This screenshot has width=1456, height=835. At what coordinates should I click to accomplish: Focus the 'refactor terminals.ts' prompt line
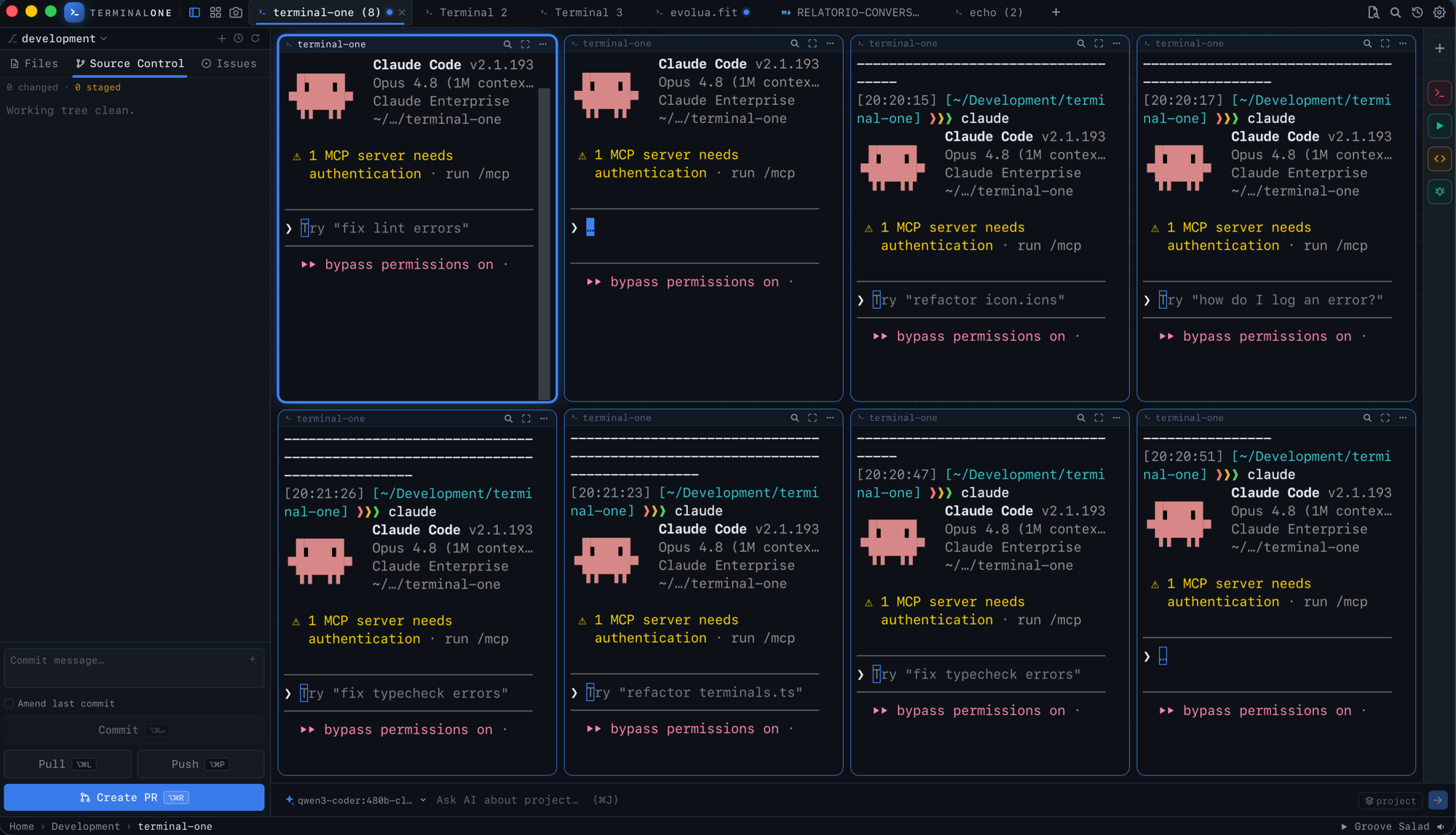click(695, 692)
